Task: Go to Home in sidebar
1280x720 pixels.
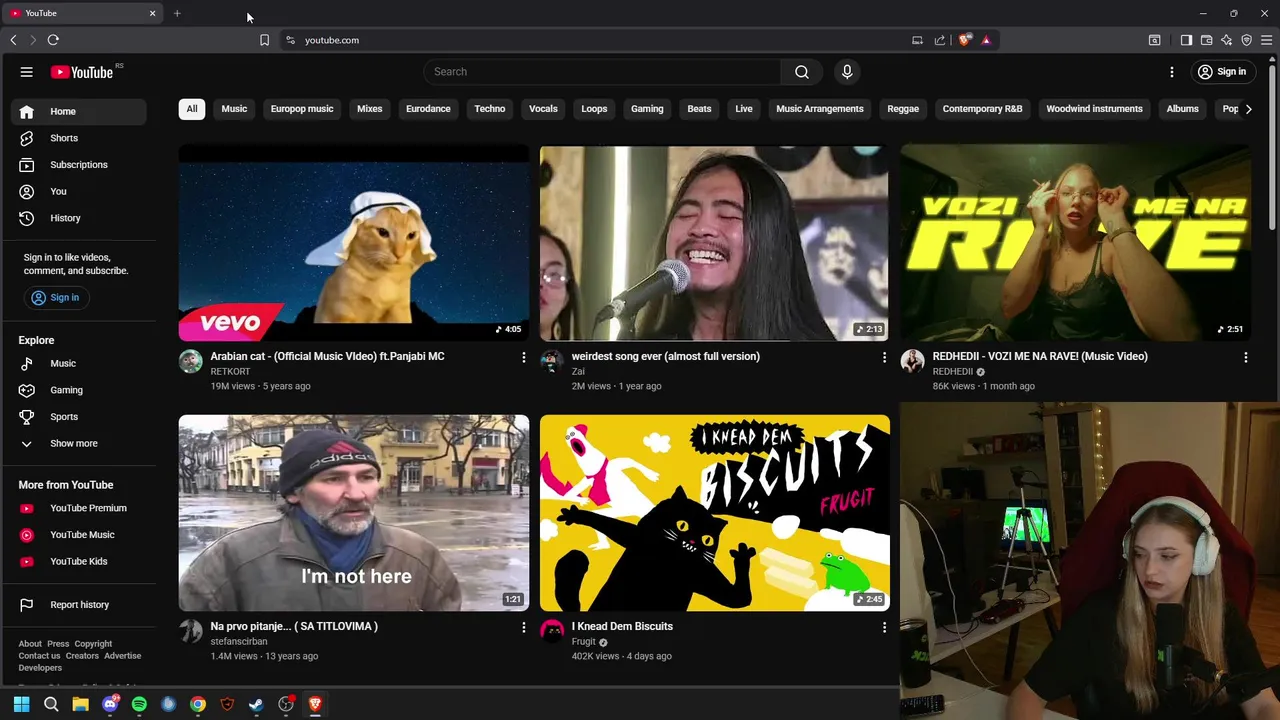Action: (x=78, y=111)
